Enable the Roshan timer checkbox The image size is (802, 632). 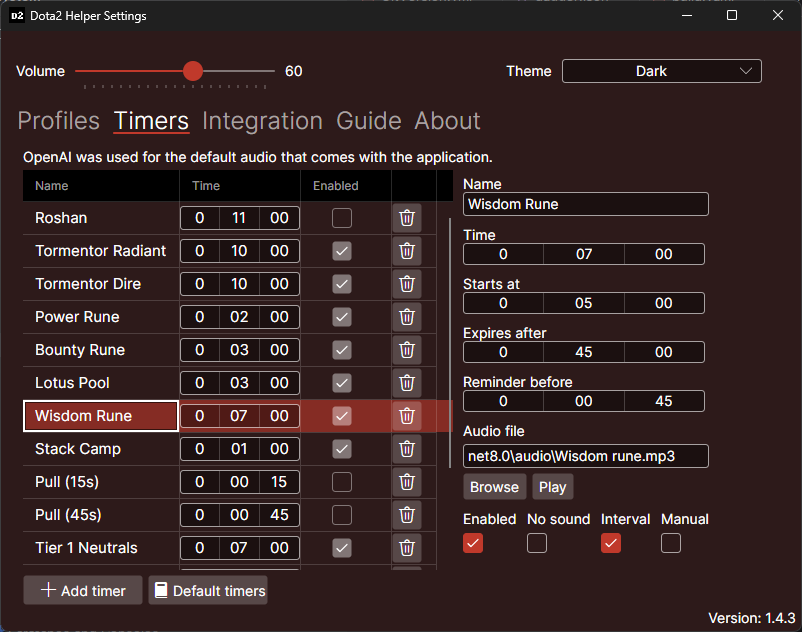point(341,217)
